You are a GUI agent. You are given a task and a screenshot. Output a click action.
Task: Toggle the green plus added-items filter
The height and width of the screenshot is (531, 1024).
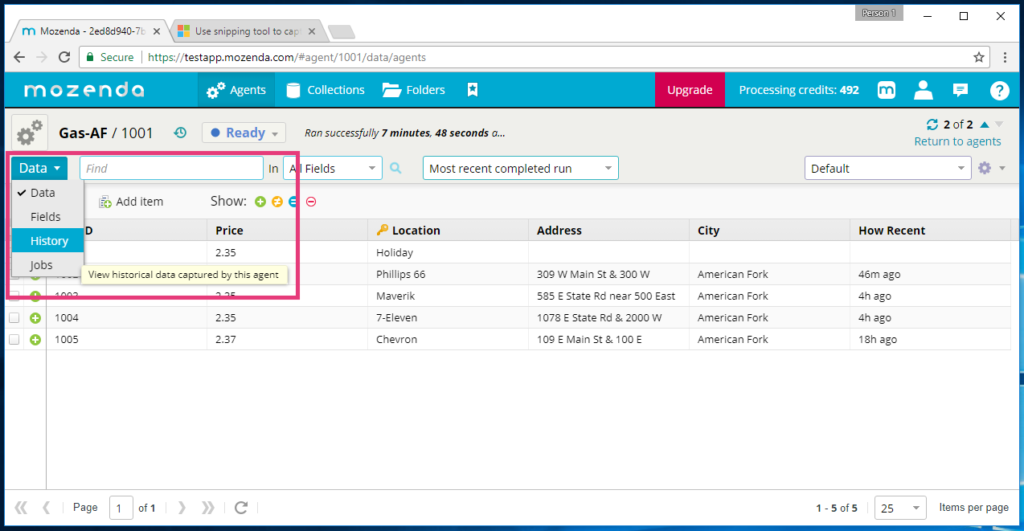[260, 202]
